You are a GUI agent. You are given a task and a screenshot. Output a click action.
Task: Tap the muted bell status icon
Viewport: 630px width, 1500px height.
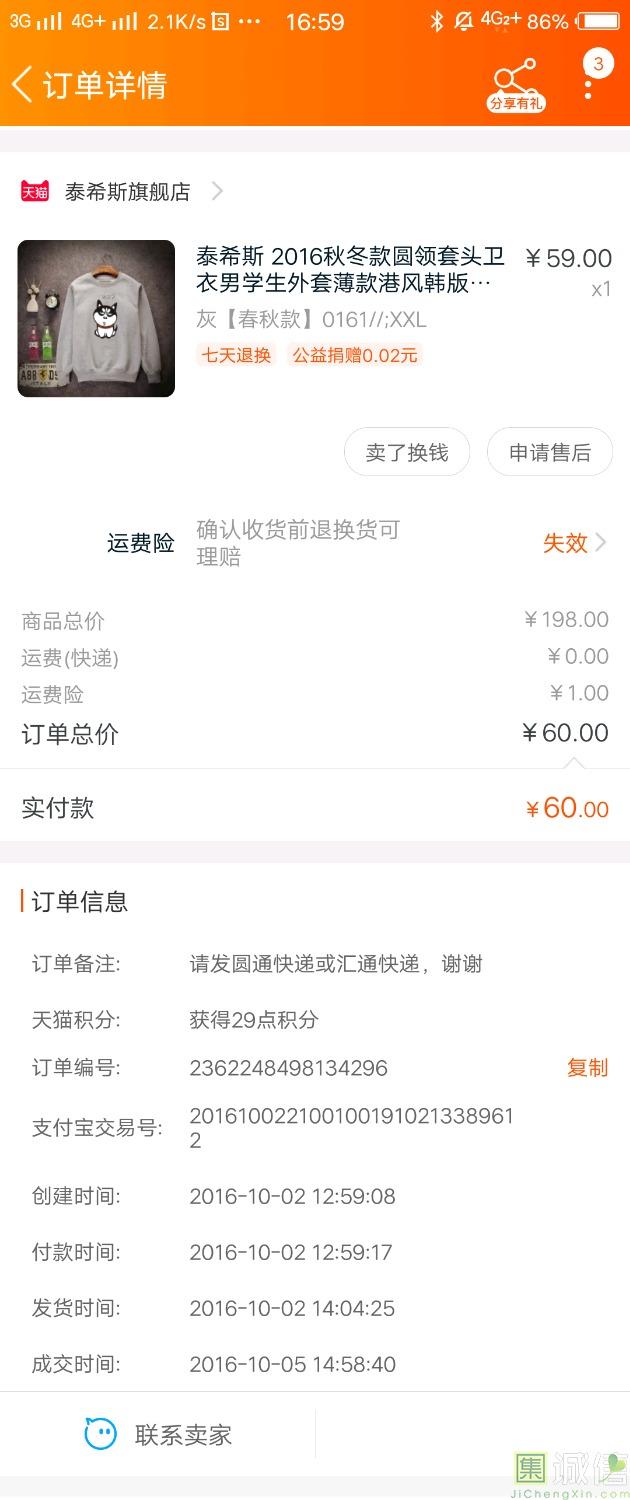click(x=463, y=22)
